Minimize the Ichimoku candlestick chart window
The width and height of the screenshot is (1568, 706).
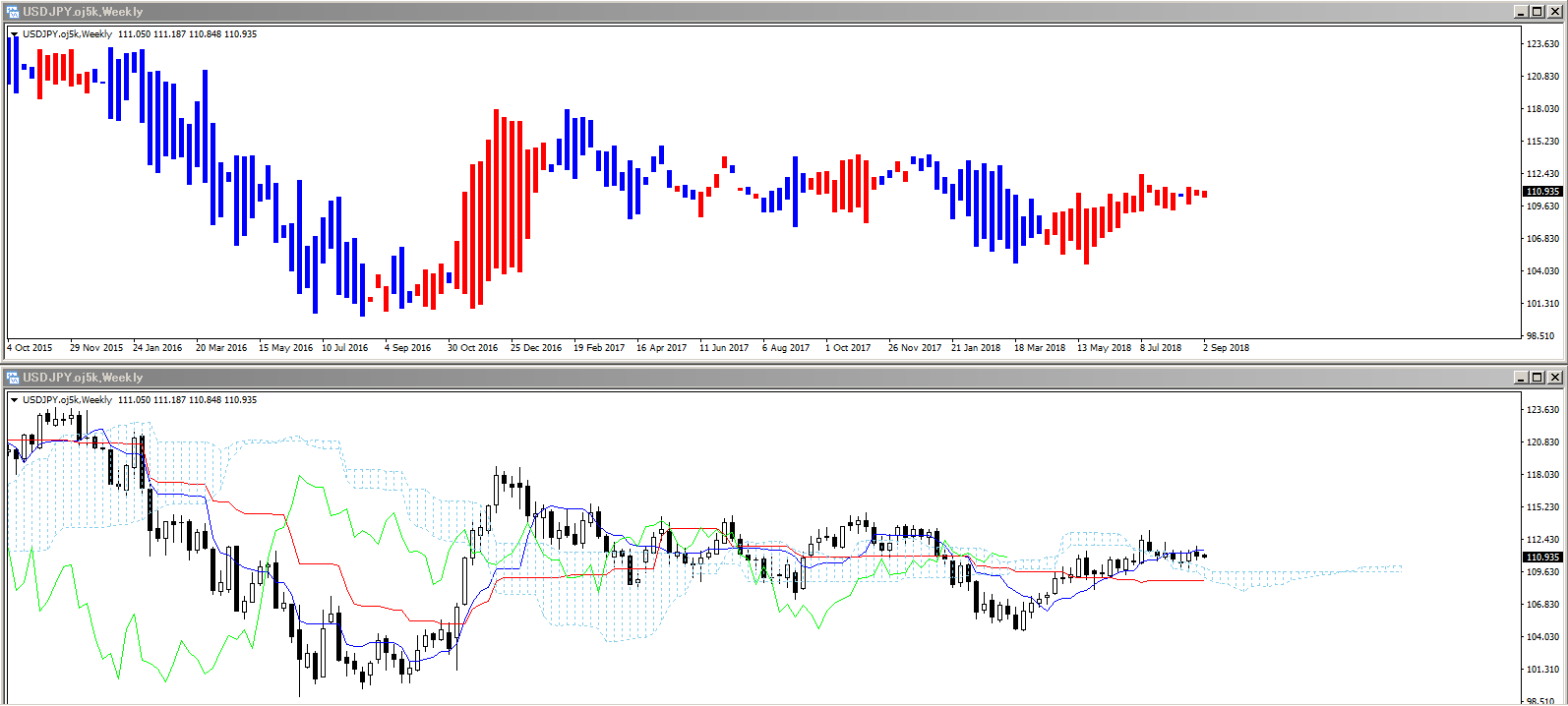[1521, 378]
